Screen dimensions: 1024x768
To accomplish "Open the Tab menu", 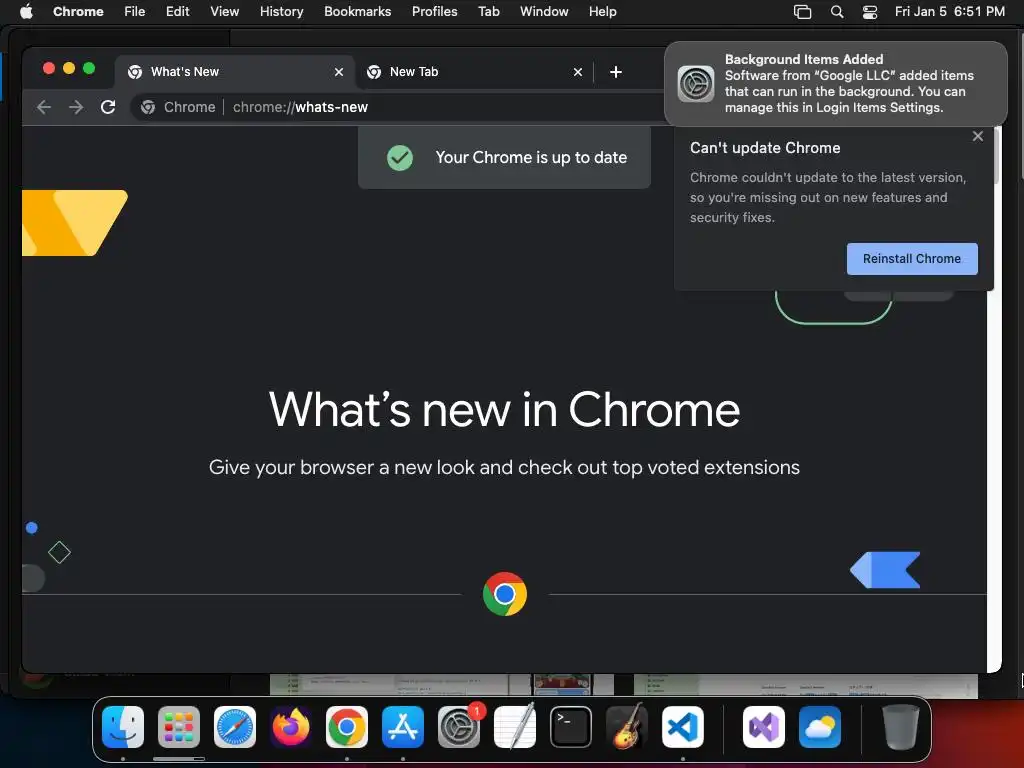I will point(489,12).
